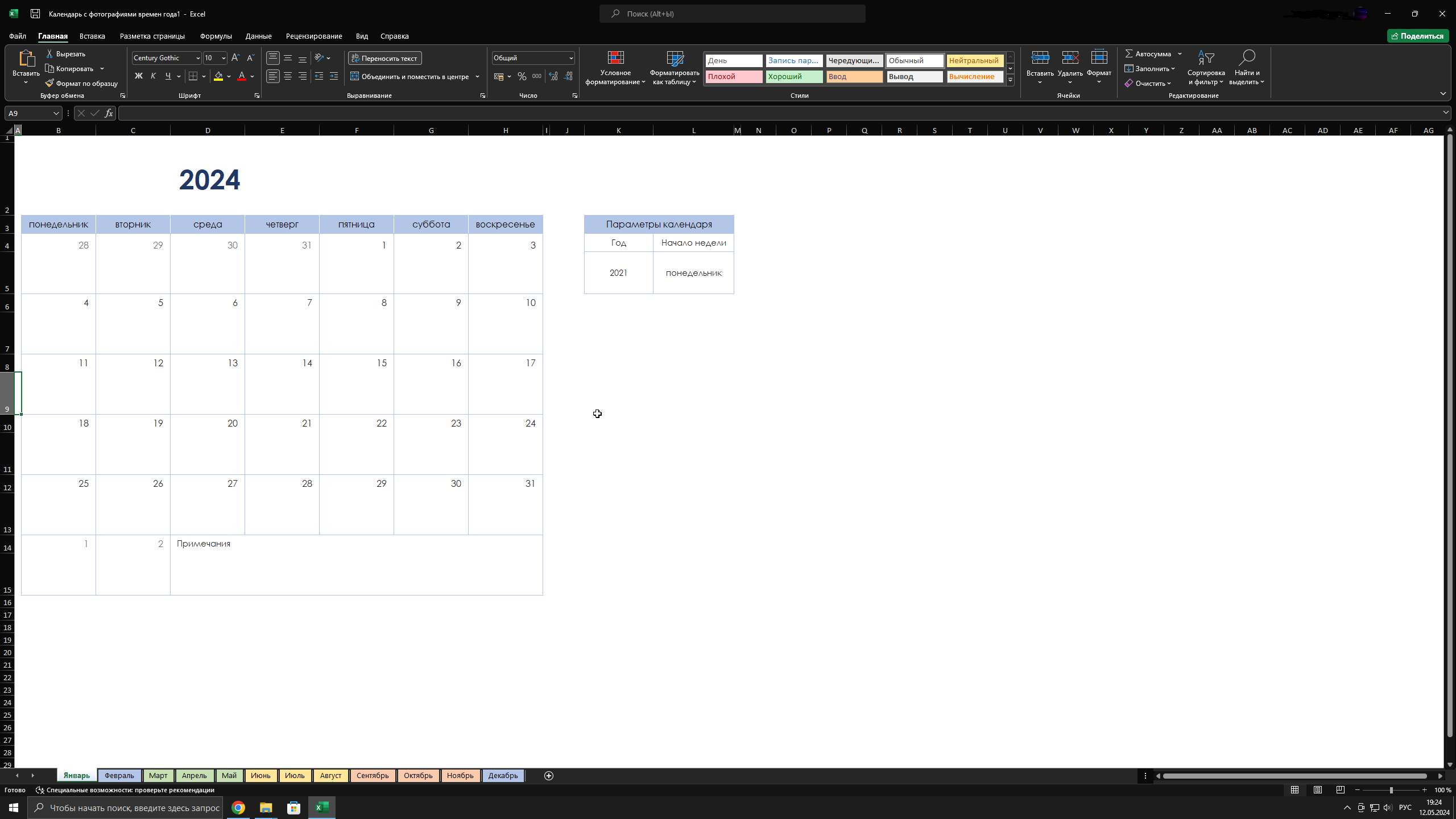This screenshot has height=819, width=1456.
Task: Toggle bold (Ж) formatting
Action: click(138, 76)
